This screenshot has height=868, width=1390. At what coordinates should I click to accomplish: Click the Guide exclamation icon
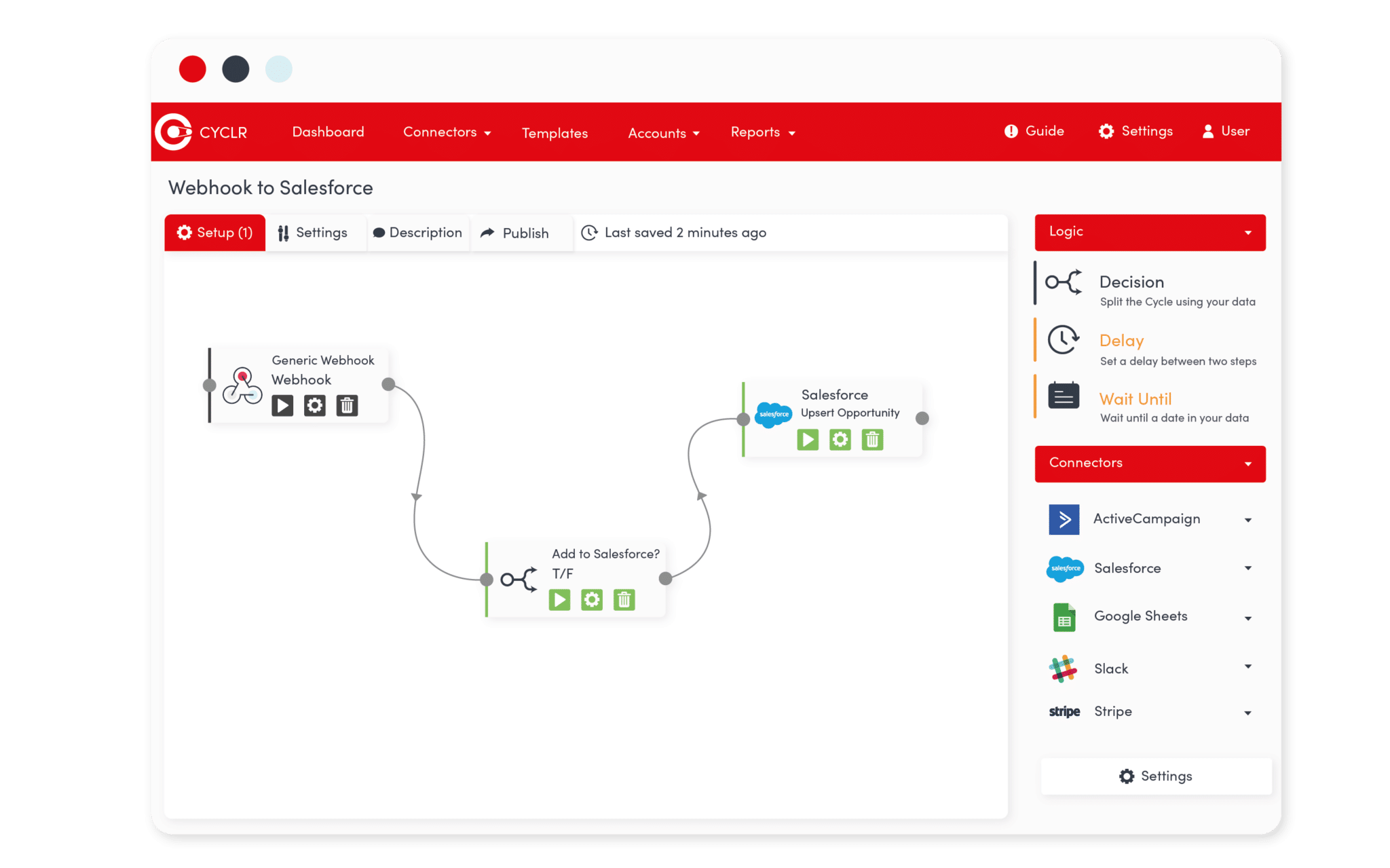coord(1011,131)
